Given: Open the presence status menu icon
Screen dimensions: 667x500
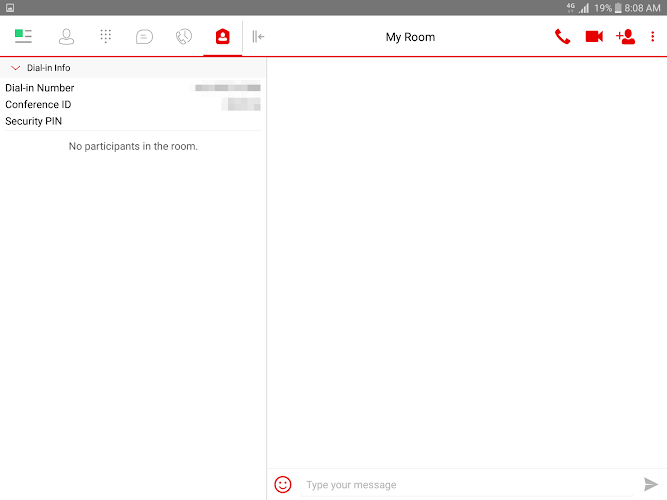Looking at the screenshot, I should pos(23,36).
